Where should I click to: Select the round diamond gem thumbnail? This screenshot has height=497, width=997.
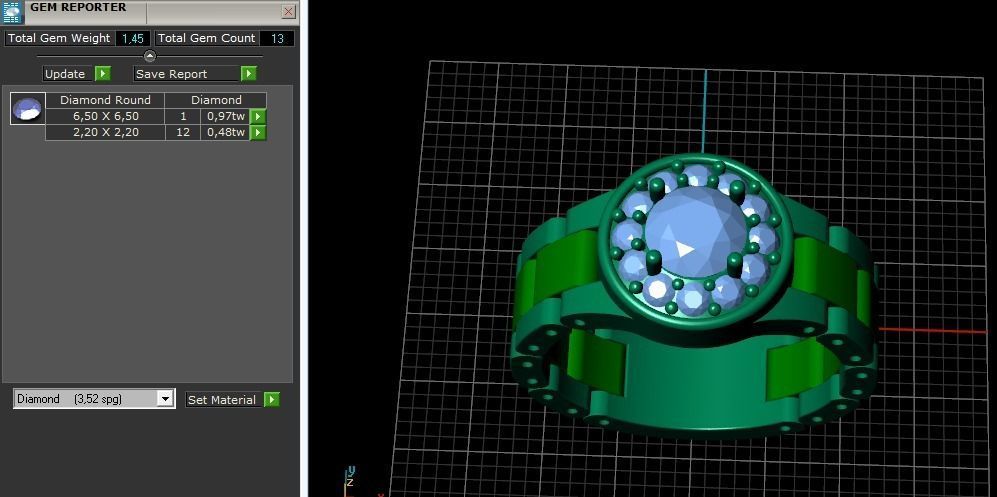(28, 108)
